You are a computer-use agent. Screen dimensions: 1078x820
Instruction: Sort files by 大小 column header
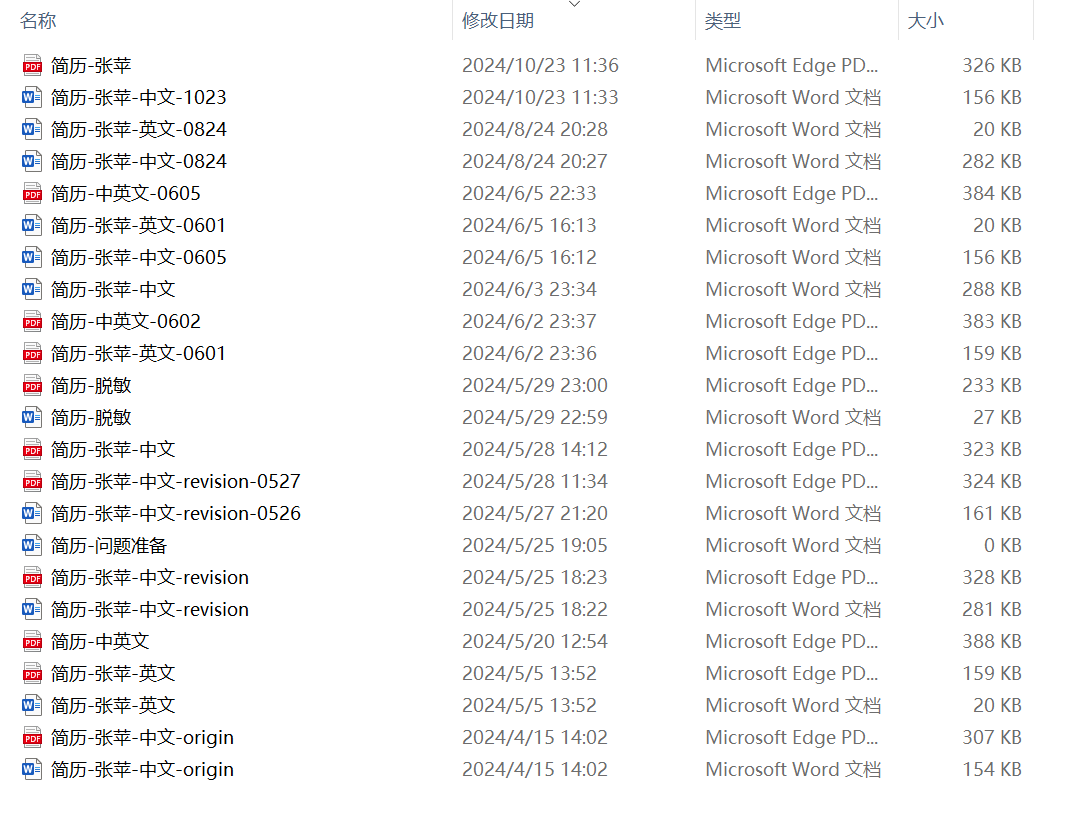(925, 21)
